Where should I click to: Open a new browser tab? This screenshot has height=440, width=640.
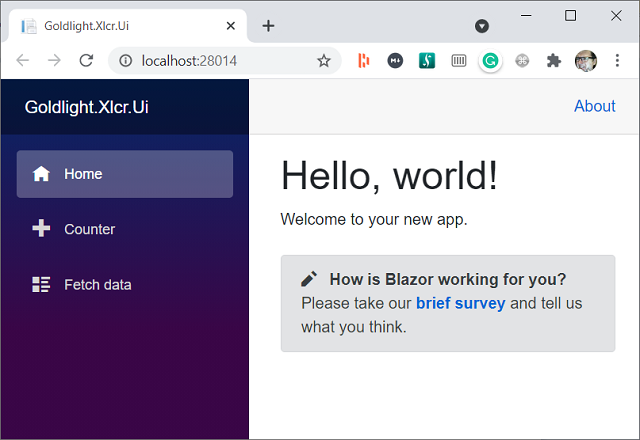(268, 26)
